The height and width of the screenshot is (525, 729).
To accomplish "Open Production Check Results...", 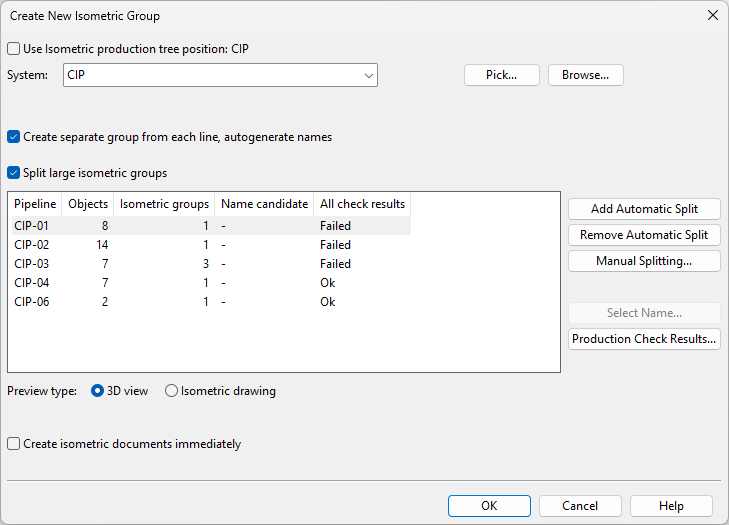I will coord(644,339).
